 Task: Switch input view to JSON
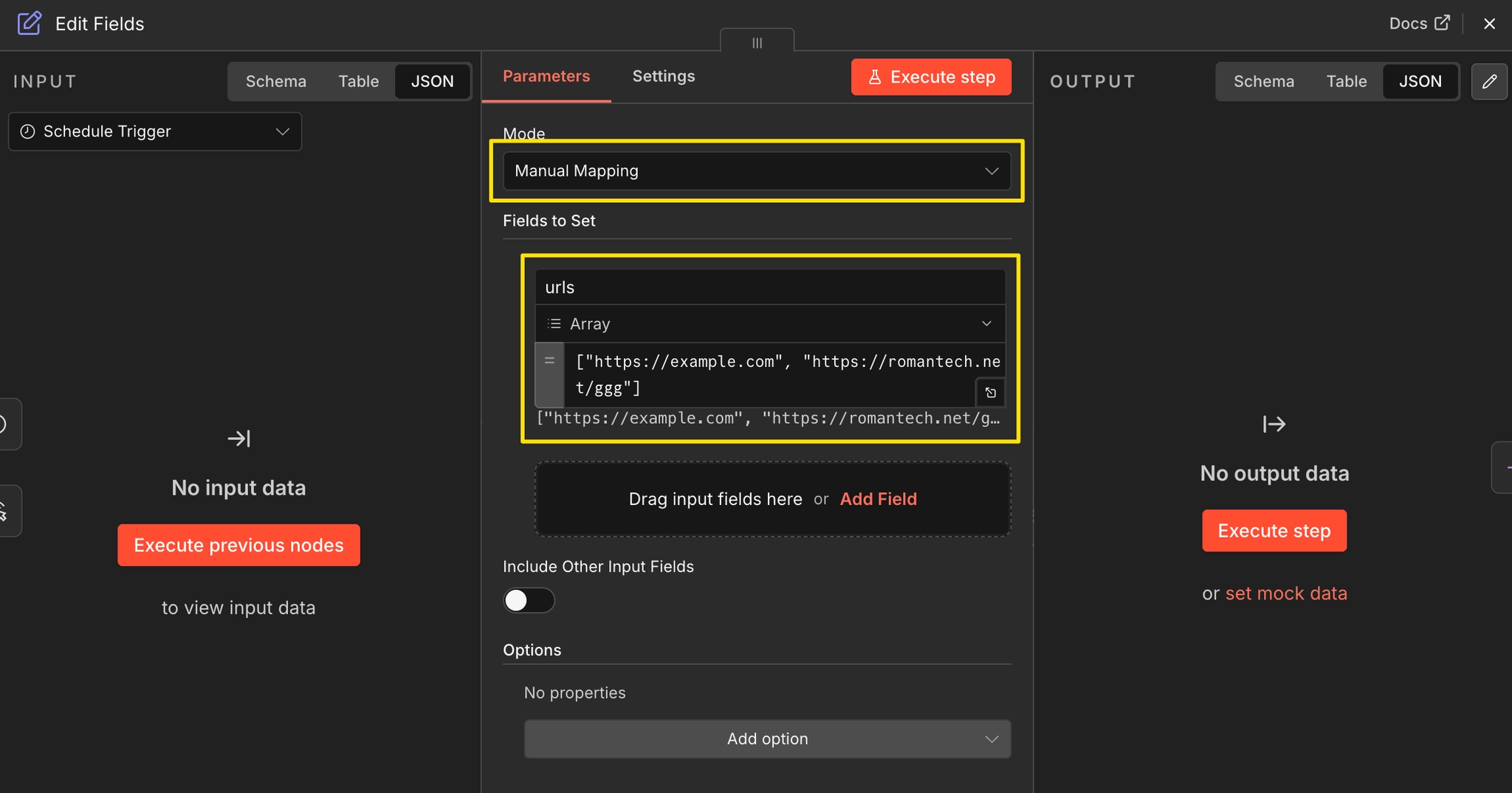(432, 81)
